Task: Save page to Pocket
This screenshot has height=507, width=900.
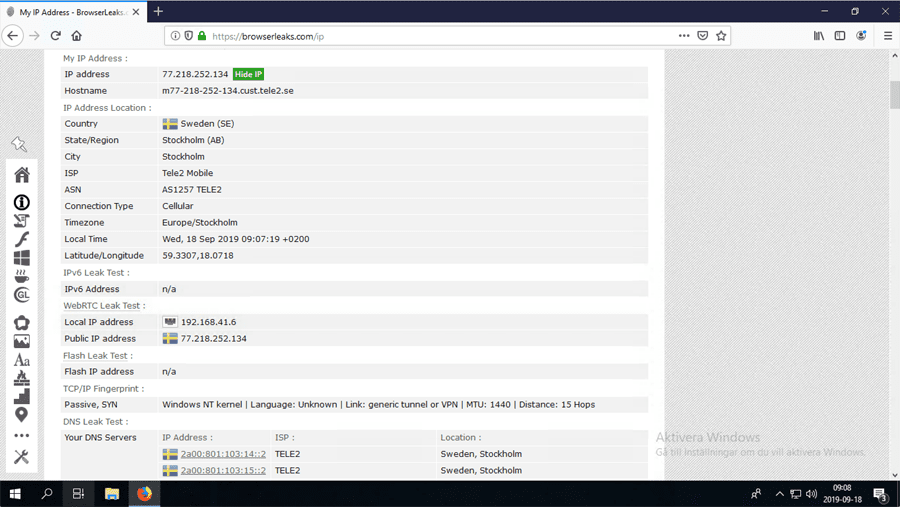Action: click(703, 36)
